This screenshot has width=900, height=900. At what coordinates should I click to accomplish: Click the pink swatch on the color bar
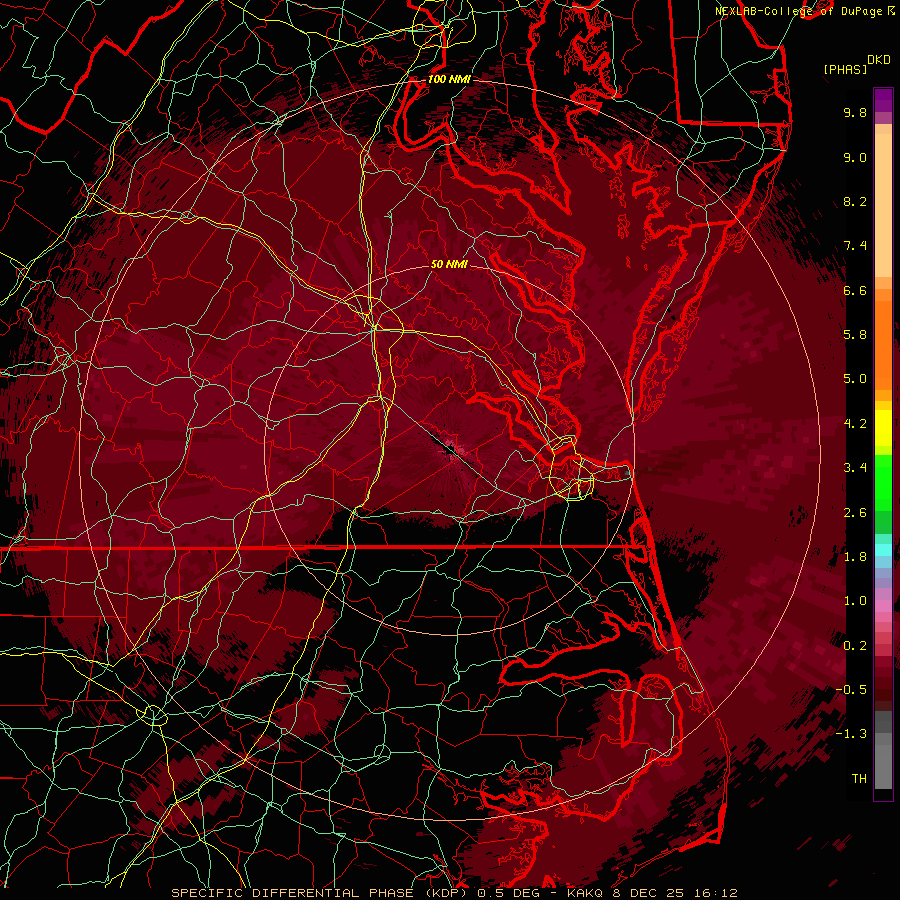pos(883,606)
